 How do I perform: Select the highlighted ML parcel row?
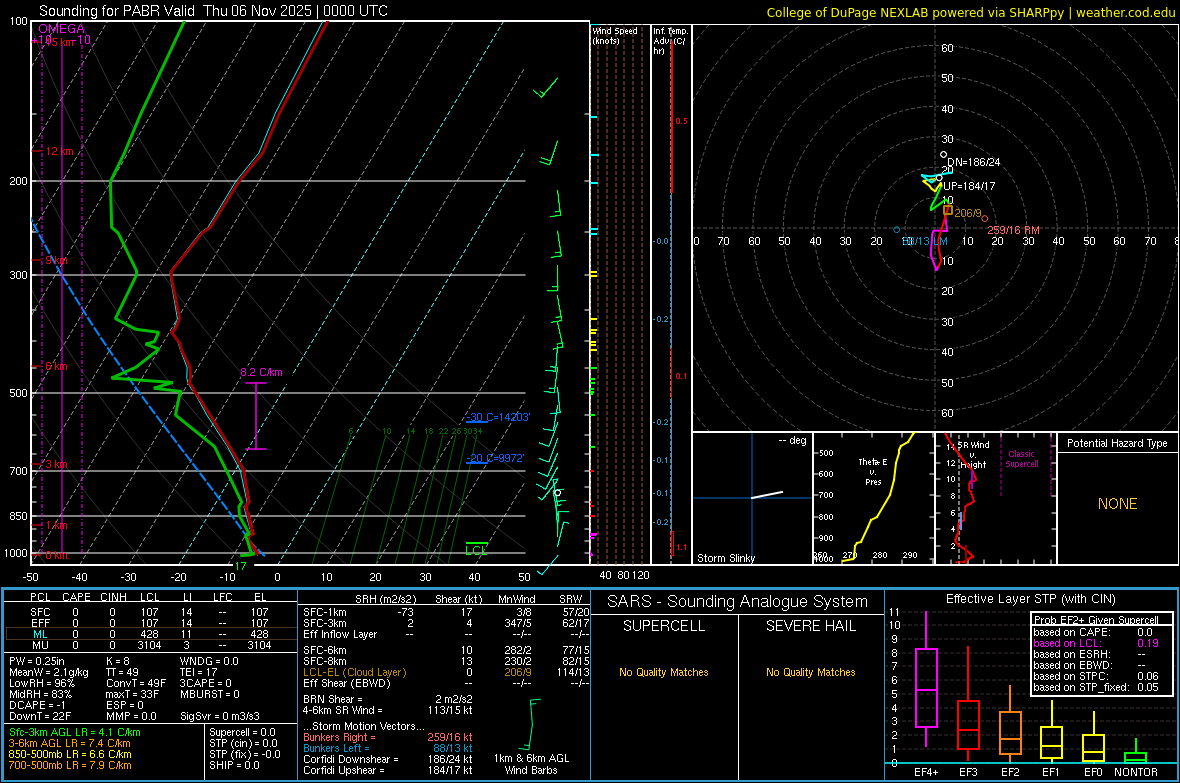coord(151,634)
